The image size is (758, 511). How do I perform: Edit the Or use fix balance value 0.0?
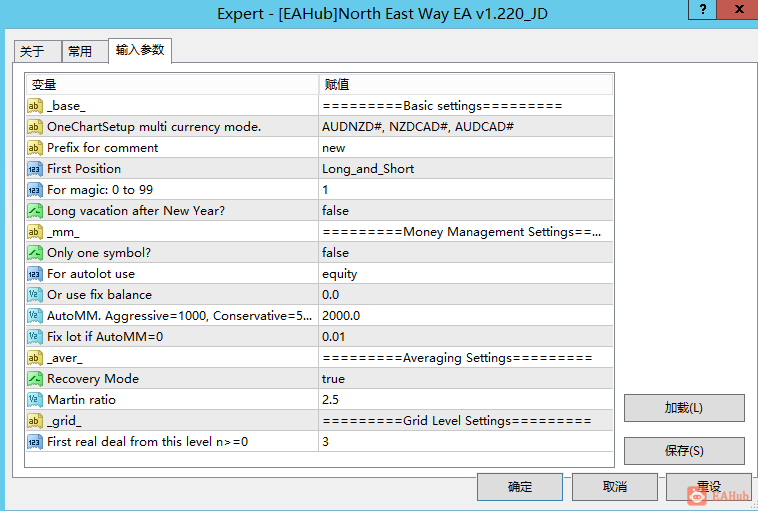coord(466,295)
